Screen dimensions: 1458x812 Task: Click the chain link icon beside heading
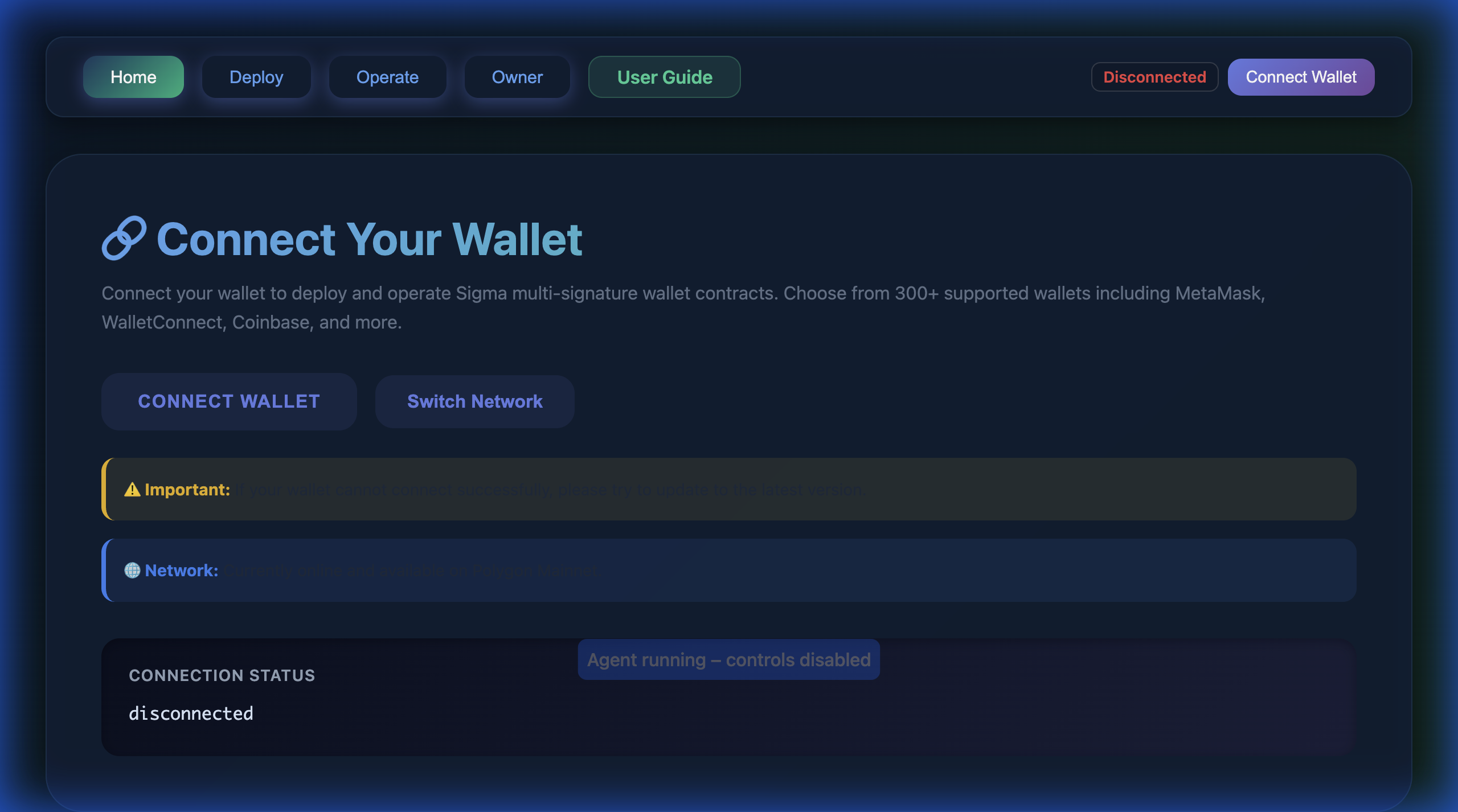click(124, 238)
